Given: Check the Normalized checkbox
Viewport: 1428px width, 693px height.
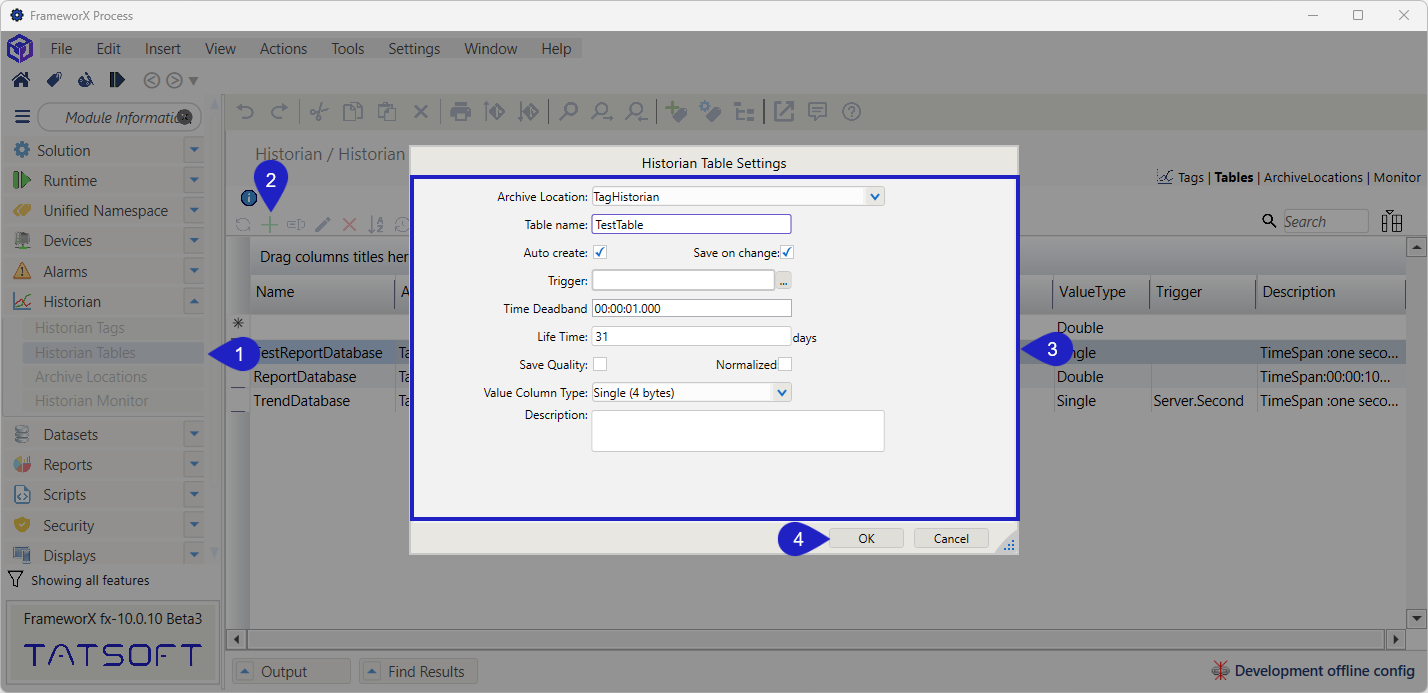Looking at the screenshot, I should [785, 364].
